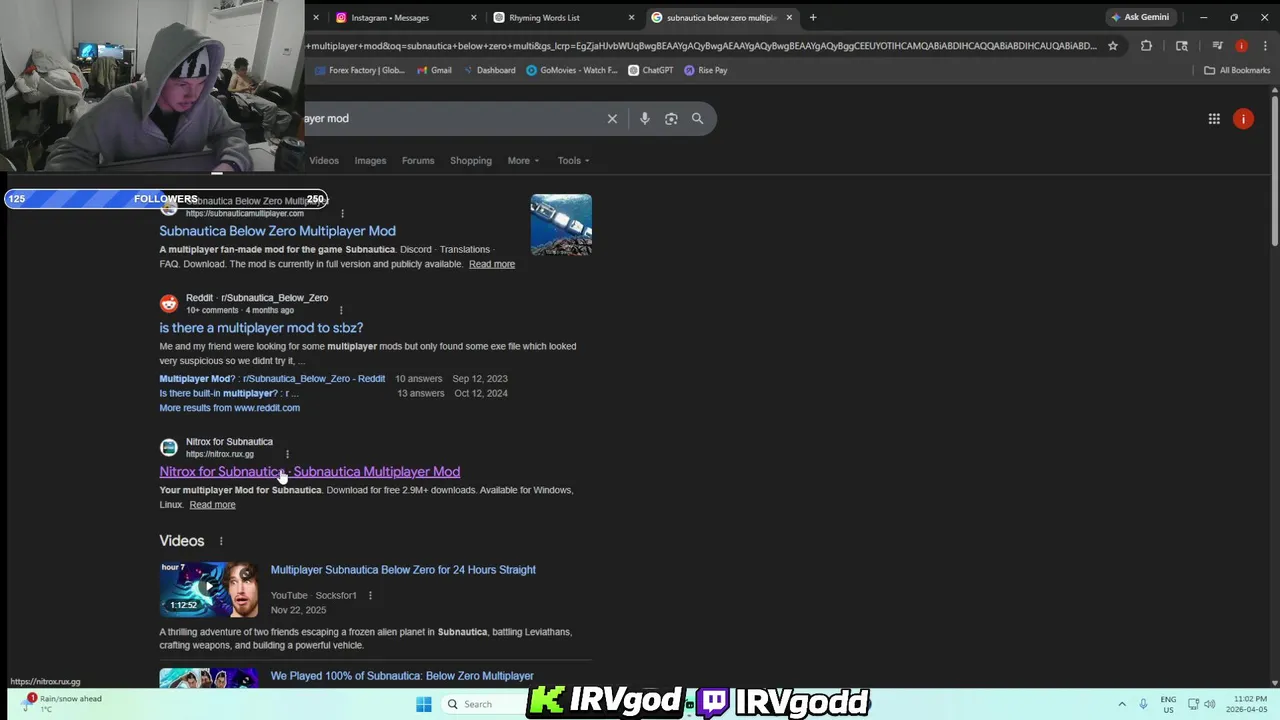Play the 1:12:52 video thumbnail
This screenshot has height=720, width=1280.
208,589
